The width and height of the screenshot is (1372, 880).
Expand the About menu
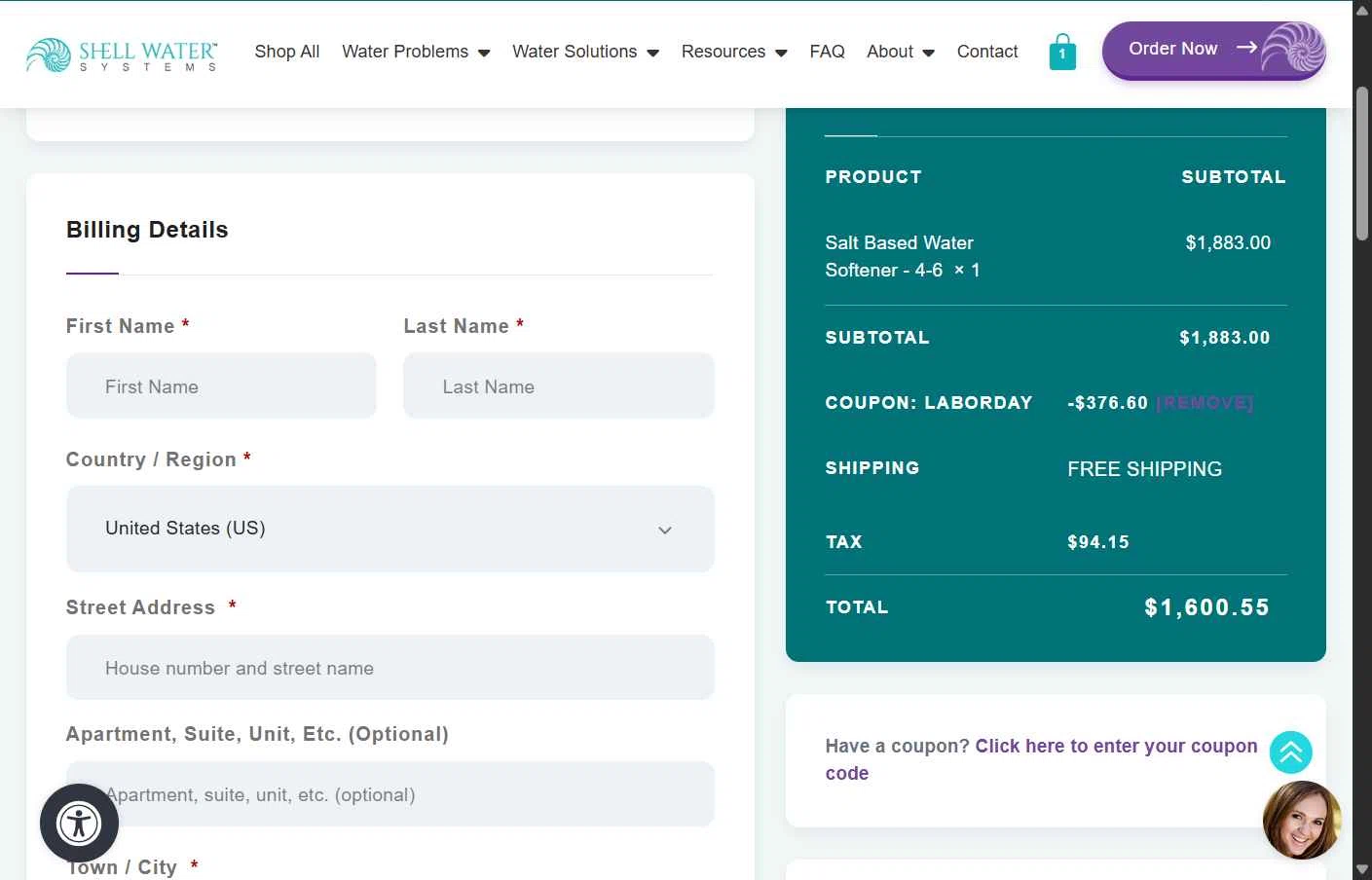click(901, 52)
